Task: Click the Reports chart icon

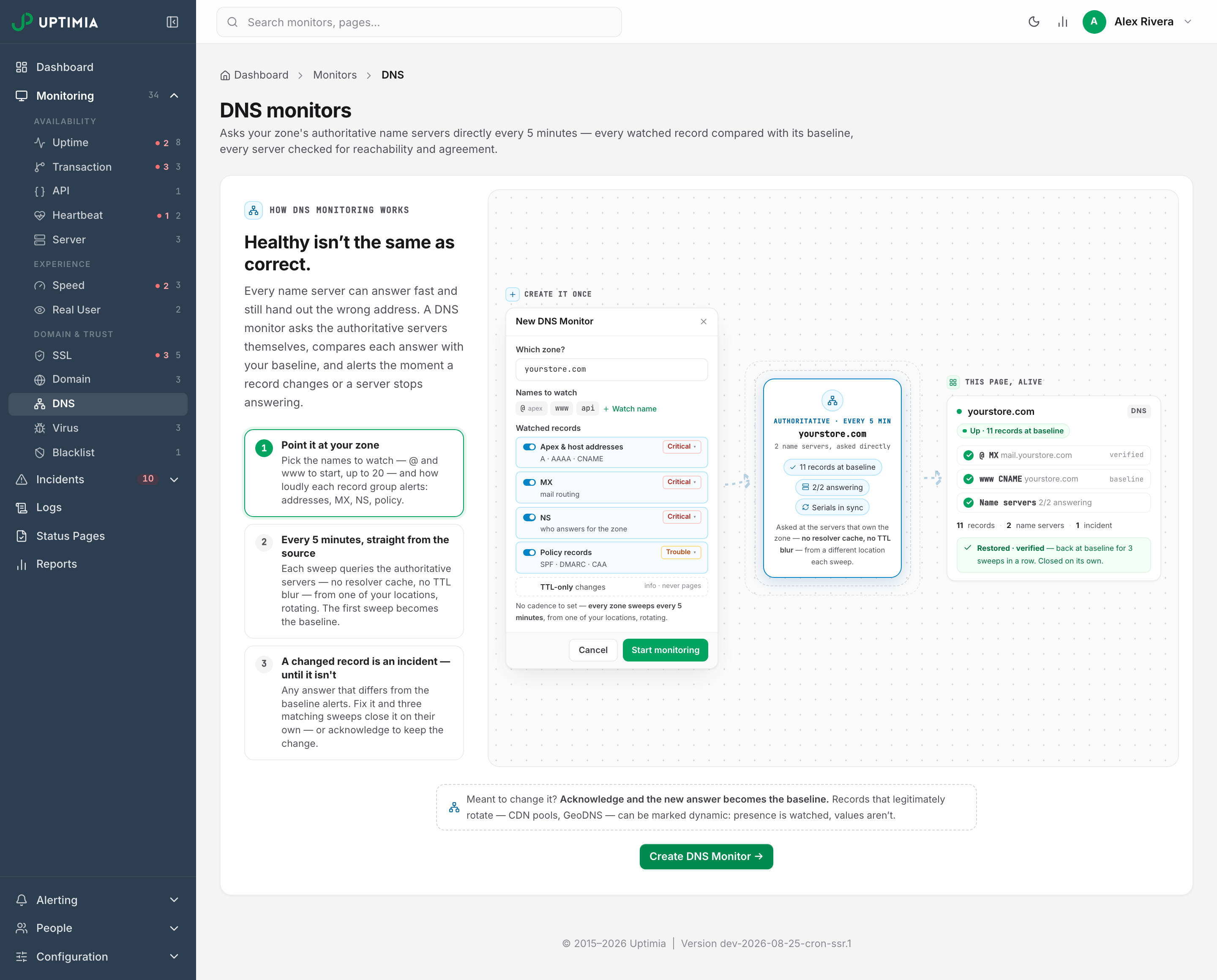Action: [x=22, y=564]
